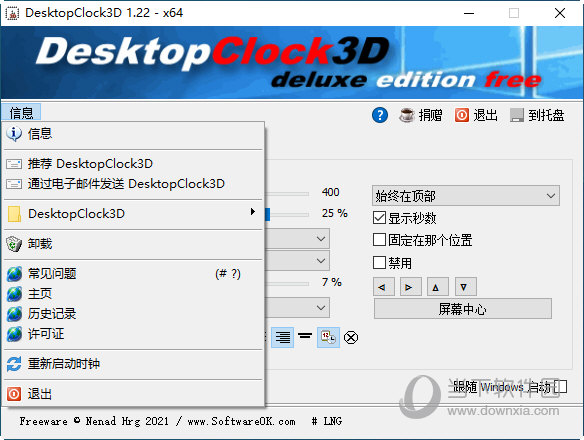Uncheck the 显示秒数 checkbox
Image resolution: width=584 pixels, height=440 pixels.
pyautogui.click(x=379, y=218)
